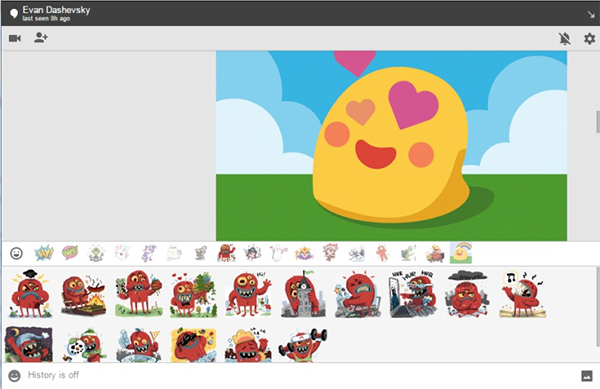Send the monster with foam finger sticker
This screenshot has width=600, height=389.
pos(139,344)
